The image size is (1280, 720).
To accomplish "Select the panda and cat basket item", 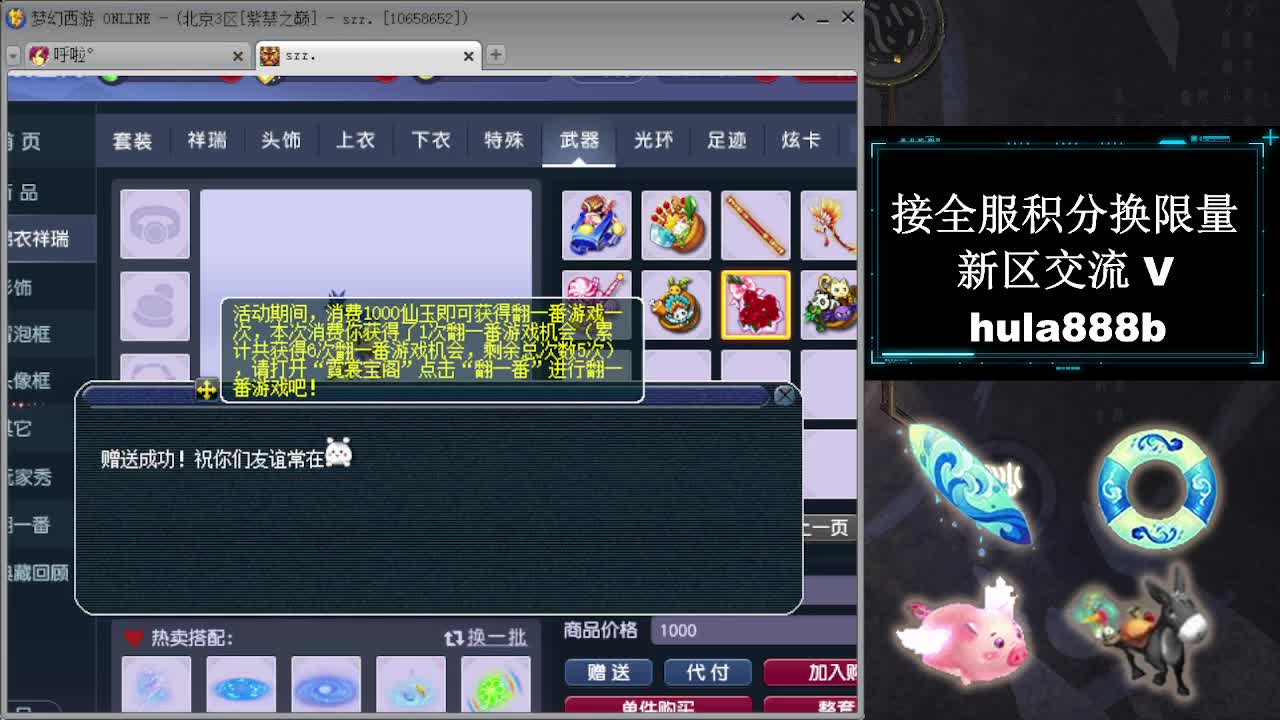I will 829,305.
